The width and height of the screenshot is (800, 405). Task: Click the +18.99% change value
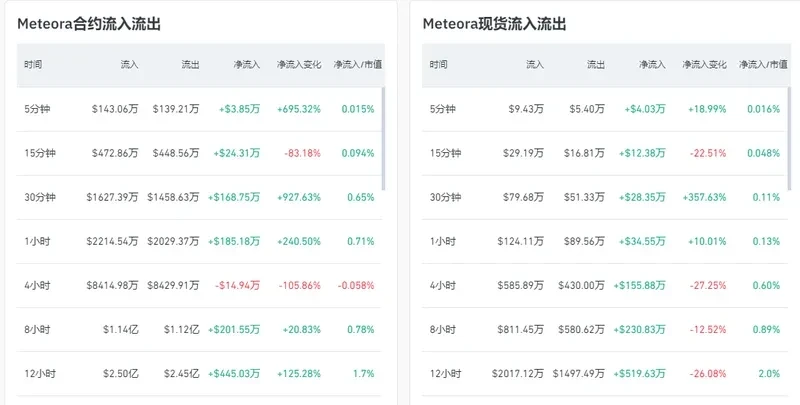pyautogui.click(x=707, y=109)
